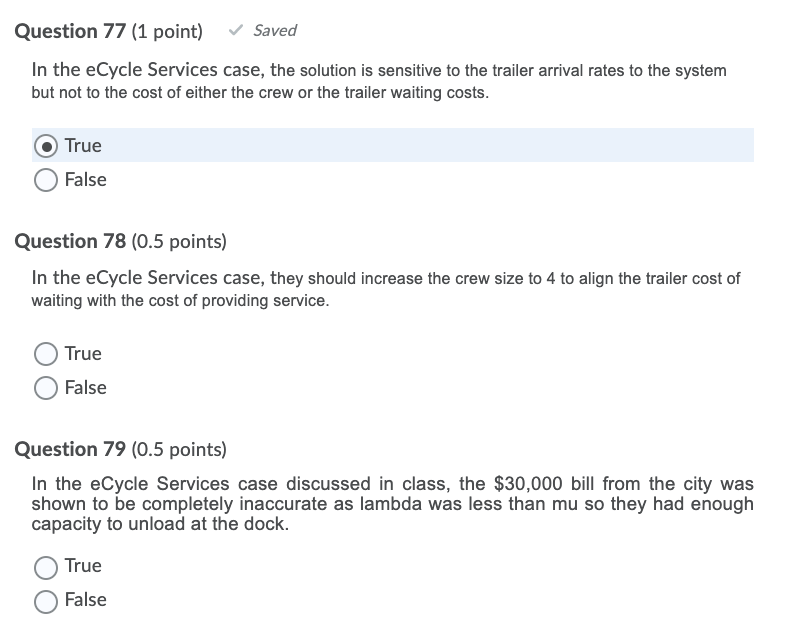Viewport: 812px width, 636px height.
Task: Click the empty False radio circle under Question 79
Action: (x=45, y=600)
